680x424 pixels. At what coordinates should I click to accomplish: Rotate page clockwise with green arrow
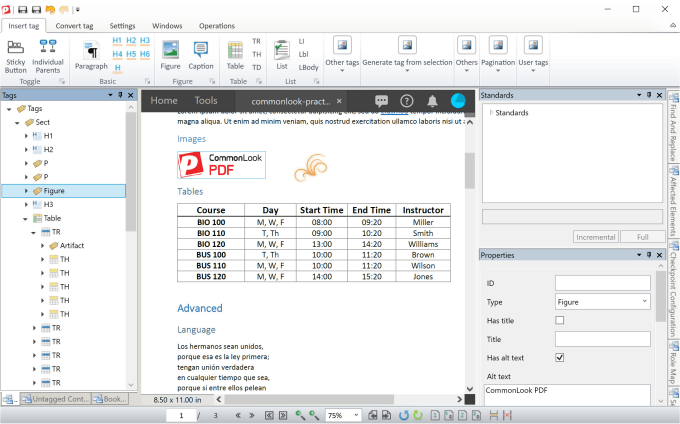click(x=418, y=415)
